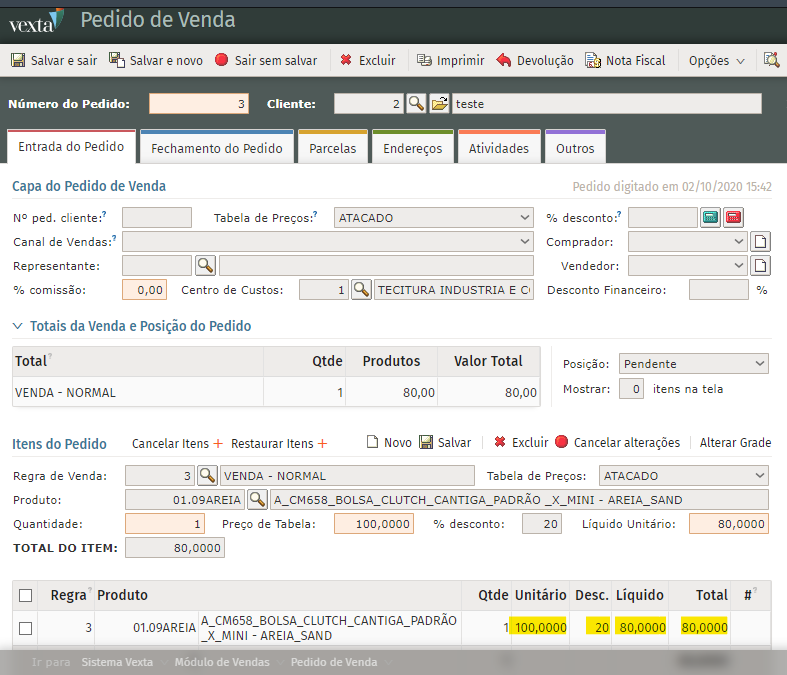
Task: Click Alterar Grade button
Action: 735,443
